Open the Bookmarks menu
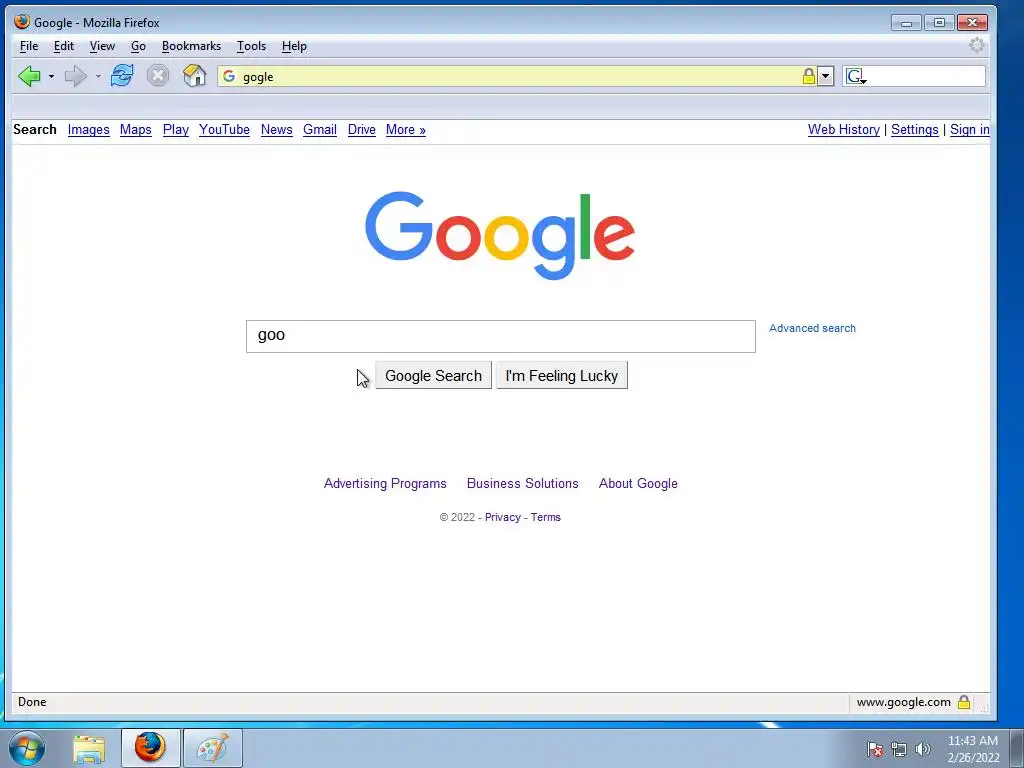 coord(191,46)
